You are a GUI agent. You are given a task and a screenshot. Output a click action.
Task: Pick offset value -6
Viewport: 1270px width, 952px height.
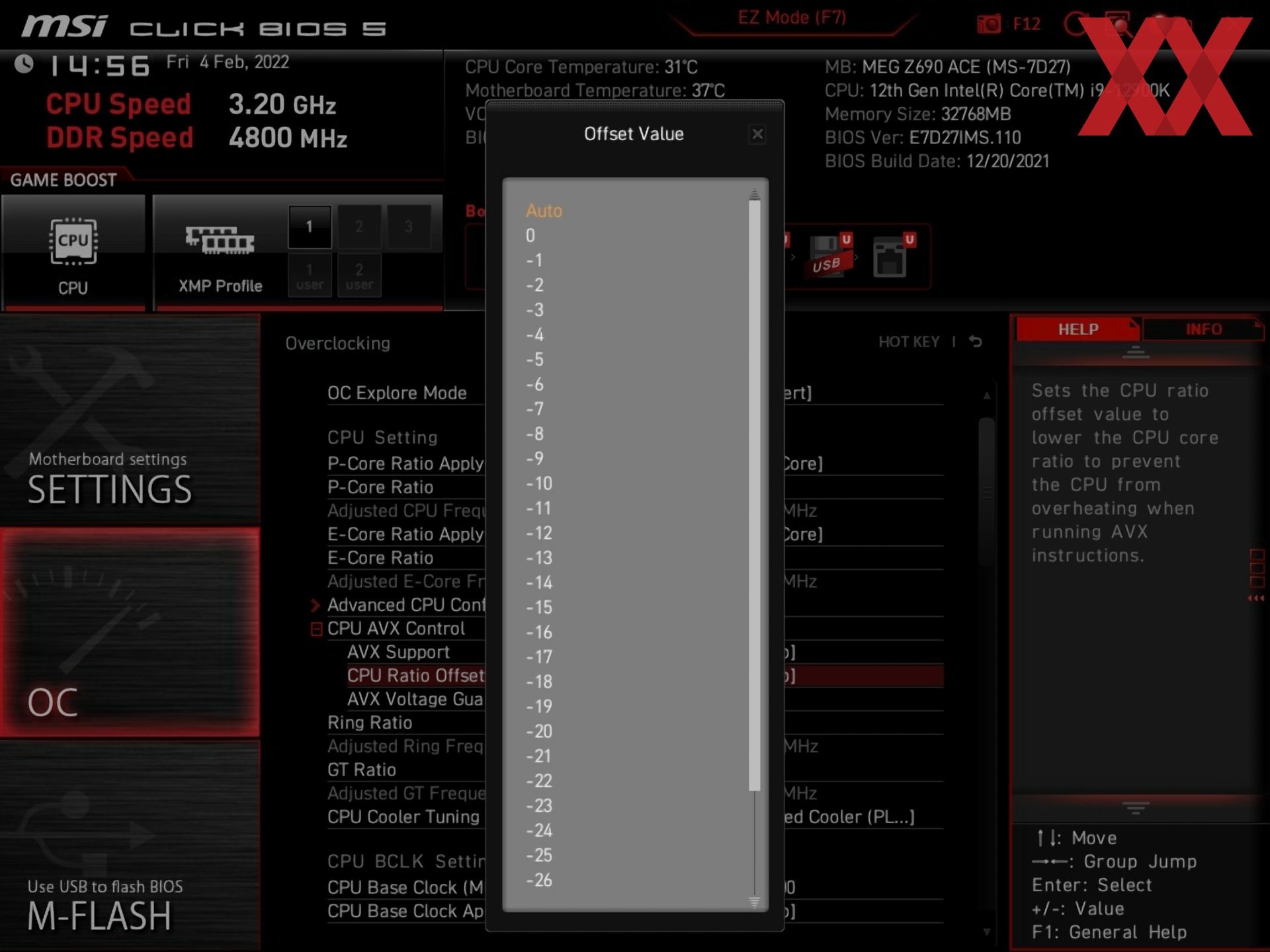(534, 384)
